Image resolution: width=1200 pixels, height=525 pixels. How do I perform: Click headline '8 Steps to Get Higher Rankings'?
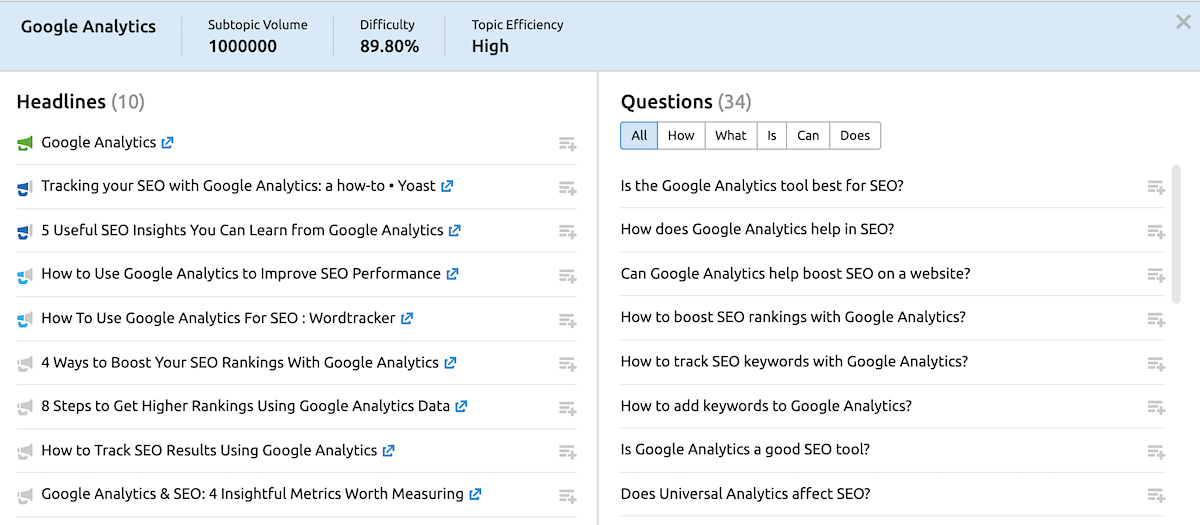(246, 406)
